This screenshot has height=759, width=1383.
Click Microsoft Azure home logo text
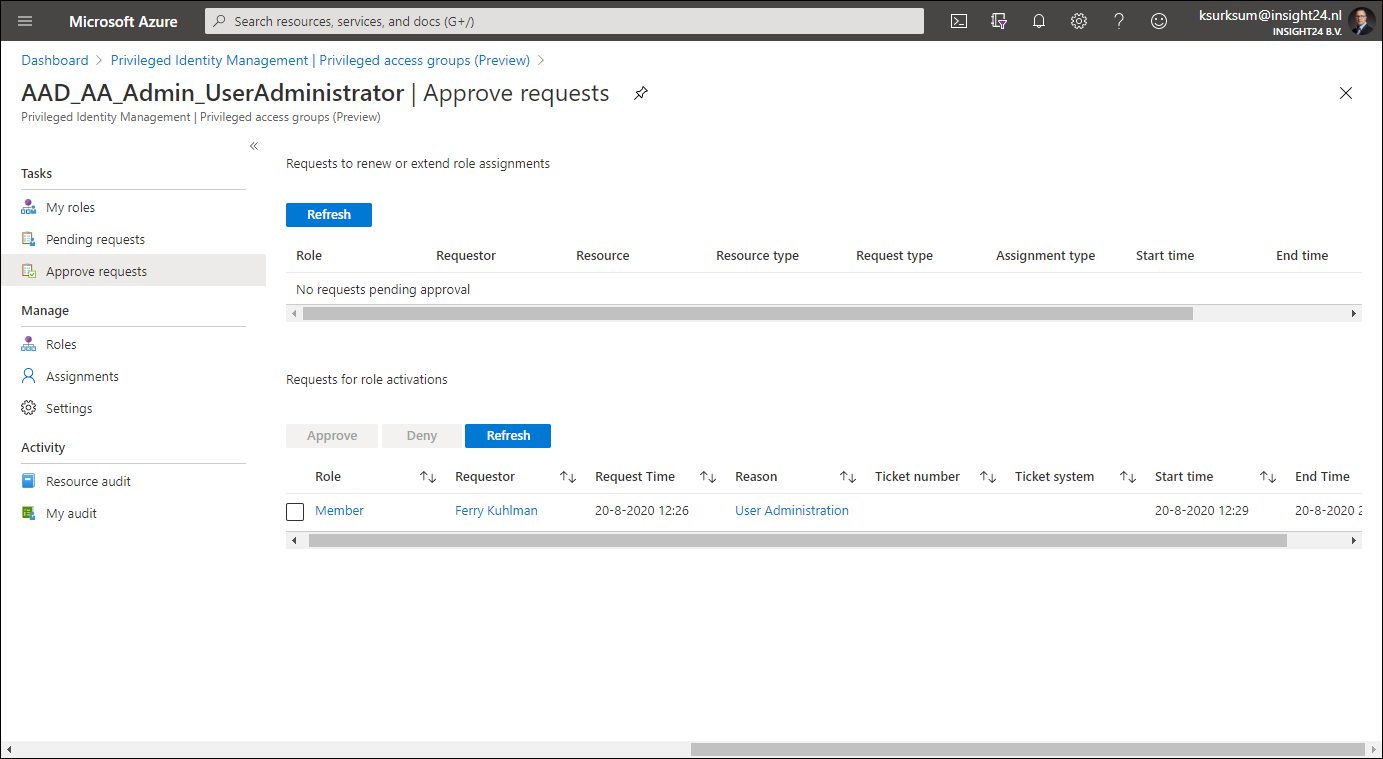[x=123, y=21]
